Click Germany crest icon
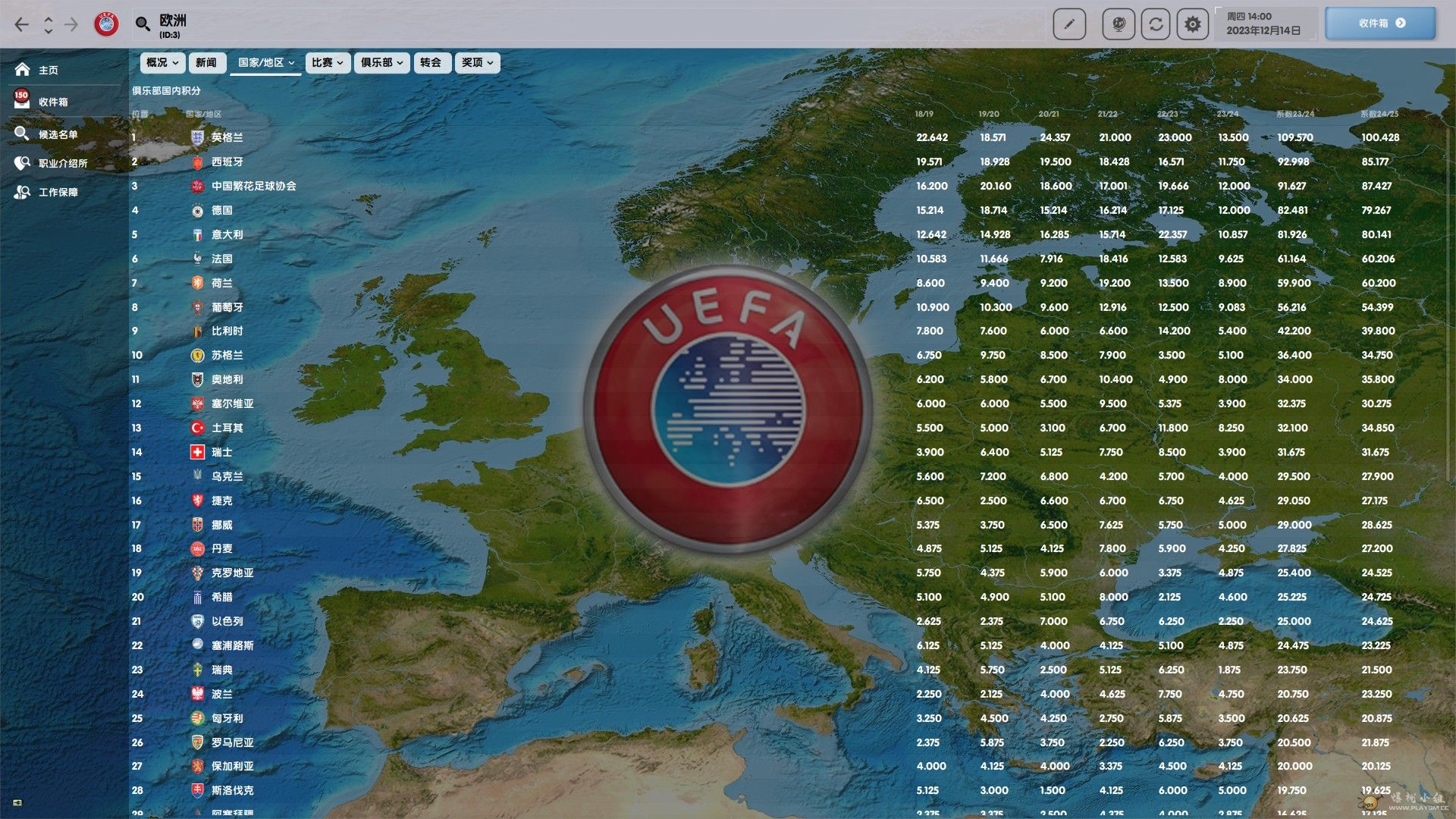The image size is (1456, 819). (x=197, y=210)
